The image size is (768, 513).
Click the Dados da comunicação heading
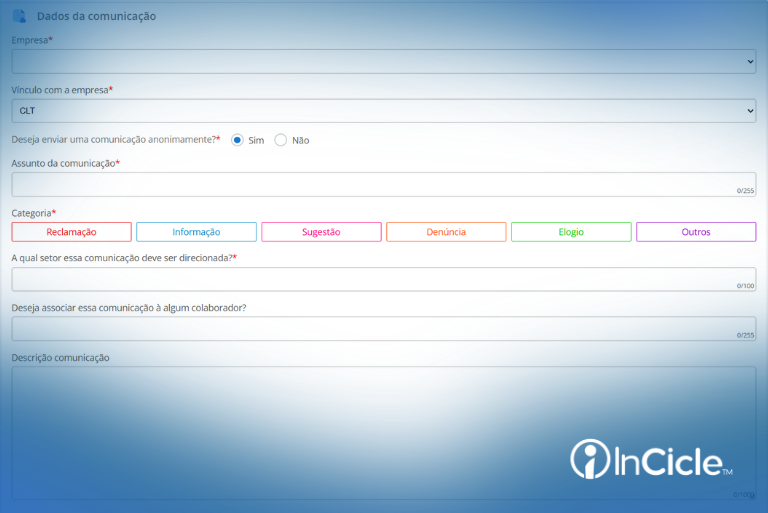click(x=96, y=16)
